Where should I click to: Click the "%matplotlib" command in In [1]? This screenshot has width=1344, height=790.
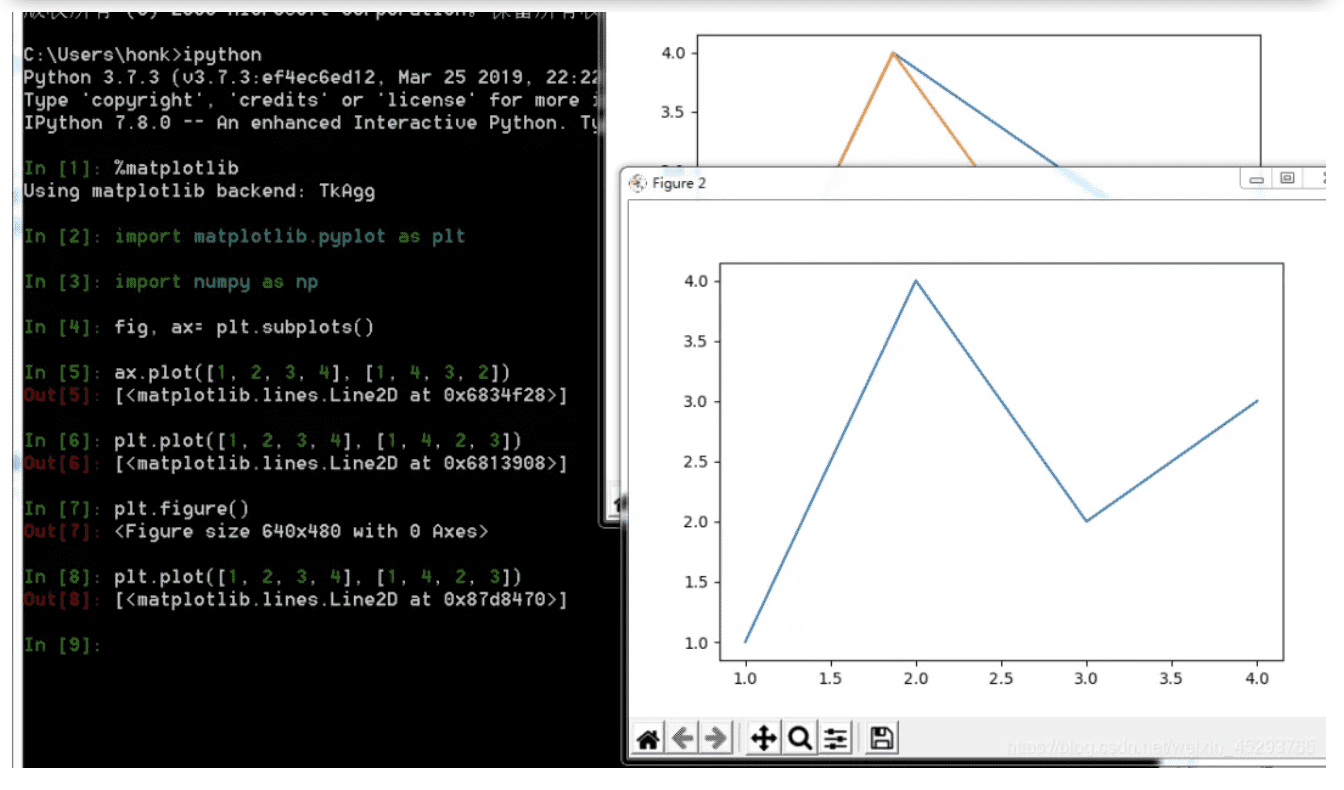click(x=177, y=168)
